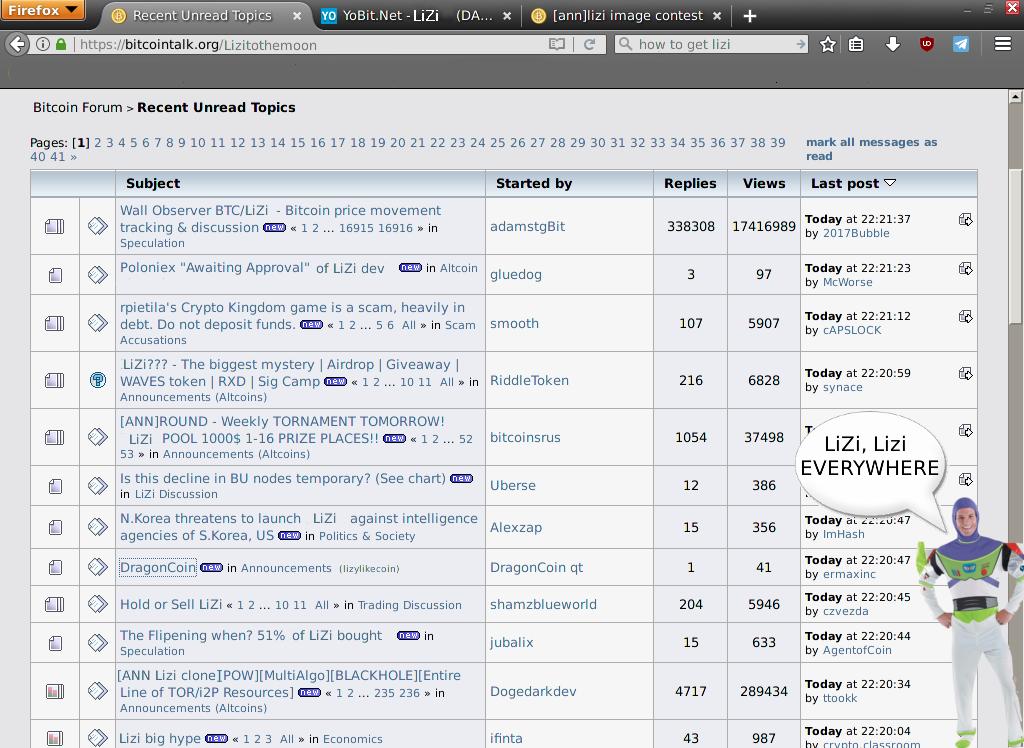Open the Wall Observer BTC/LiZi topic
The height and width of the screenshot is (748, 1024).
coord(280,219)
